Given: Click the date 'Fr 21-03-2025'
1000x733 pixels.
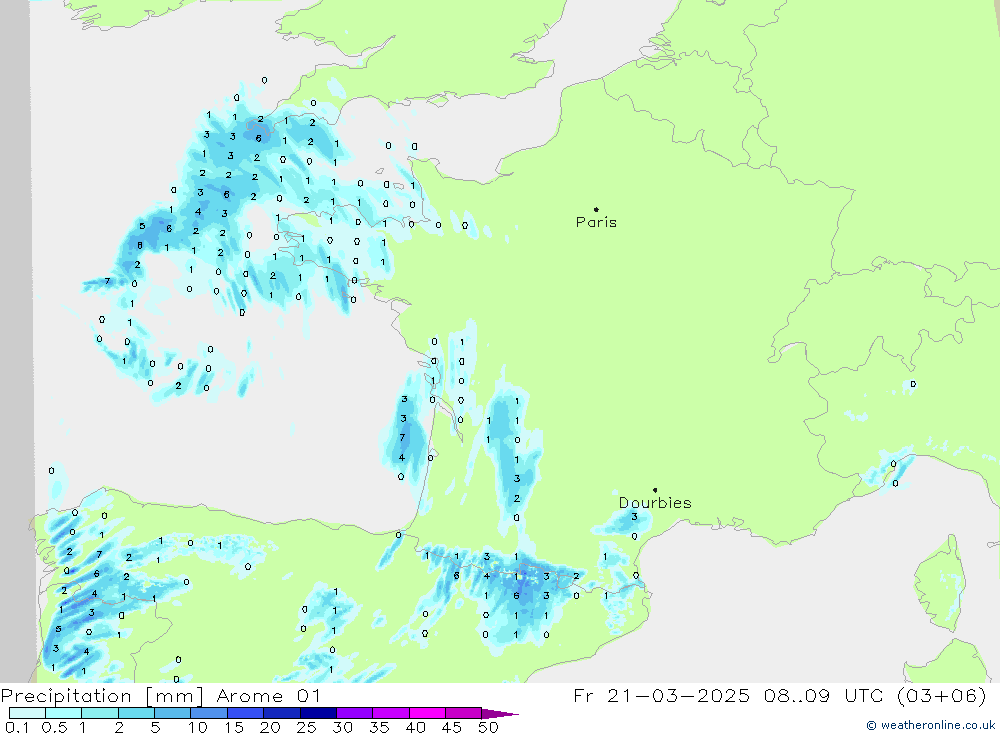Looking at the screenshot, I should (661, 695).
